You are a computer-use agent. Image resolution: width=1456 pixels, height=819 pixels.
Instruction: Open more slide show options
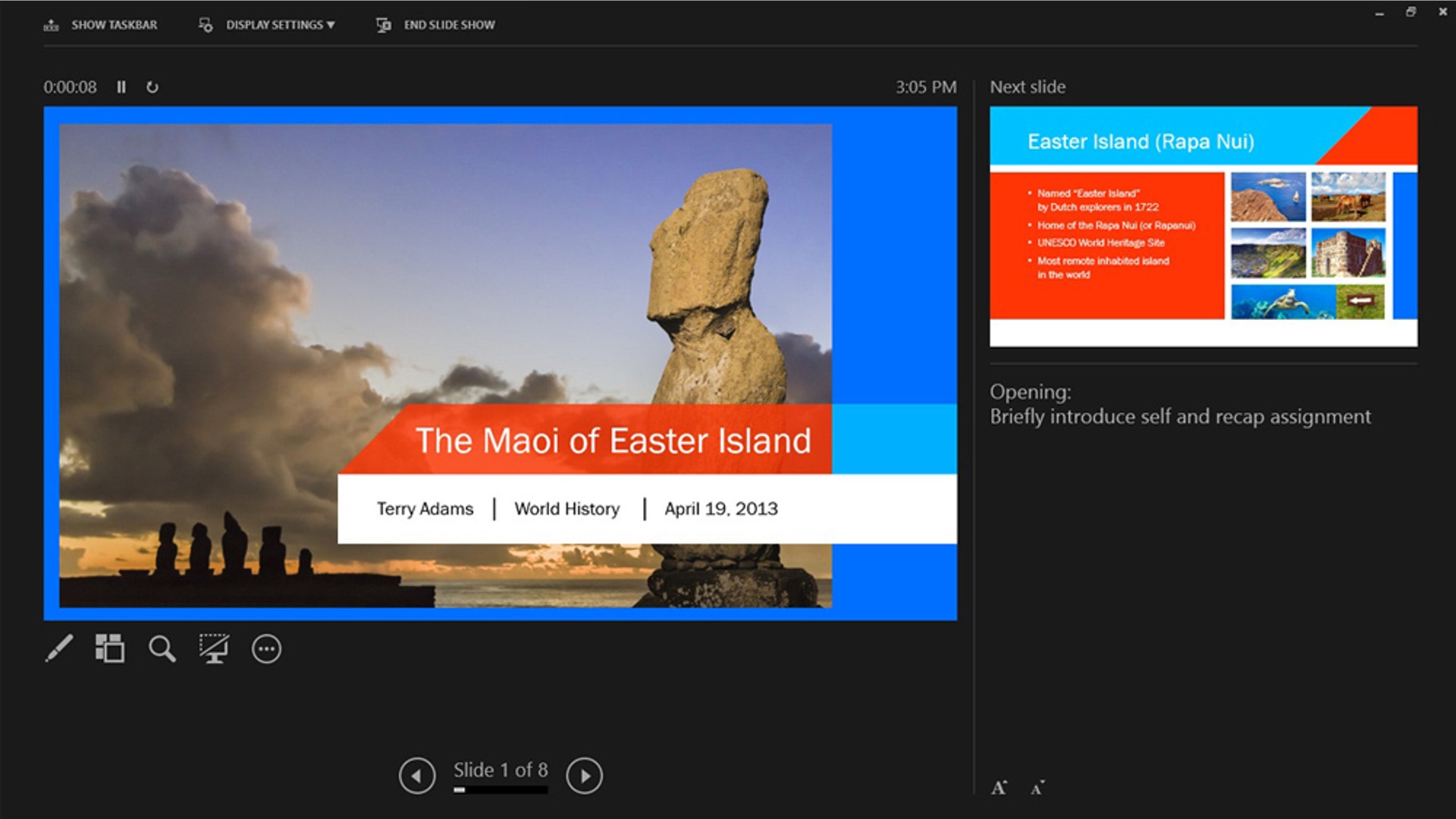coord(267,648)
